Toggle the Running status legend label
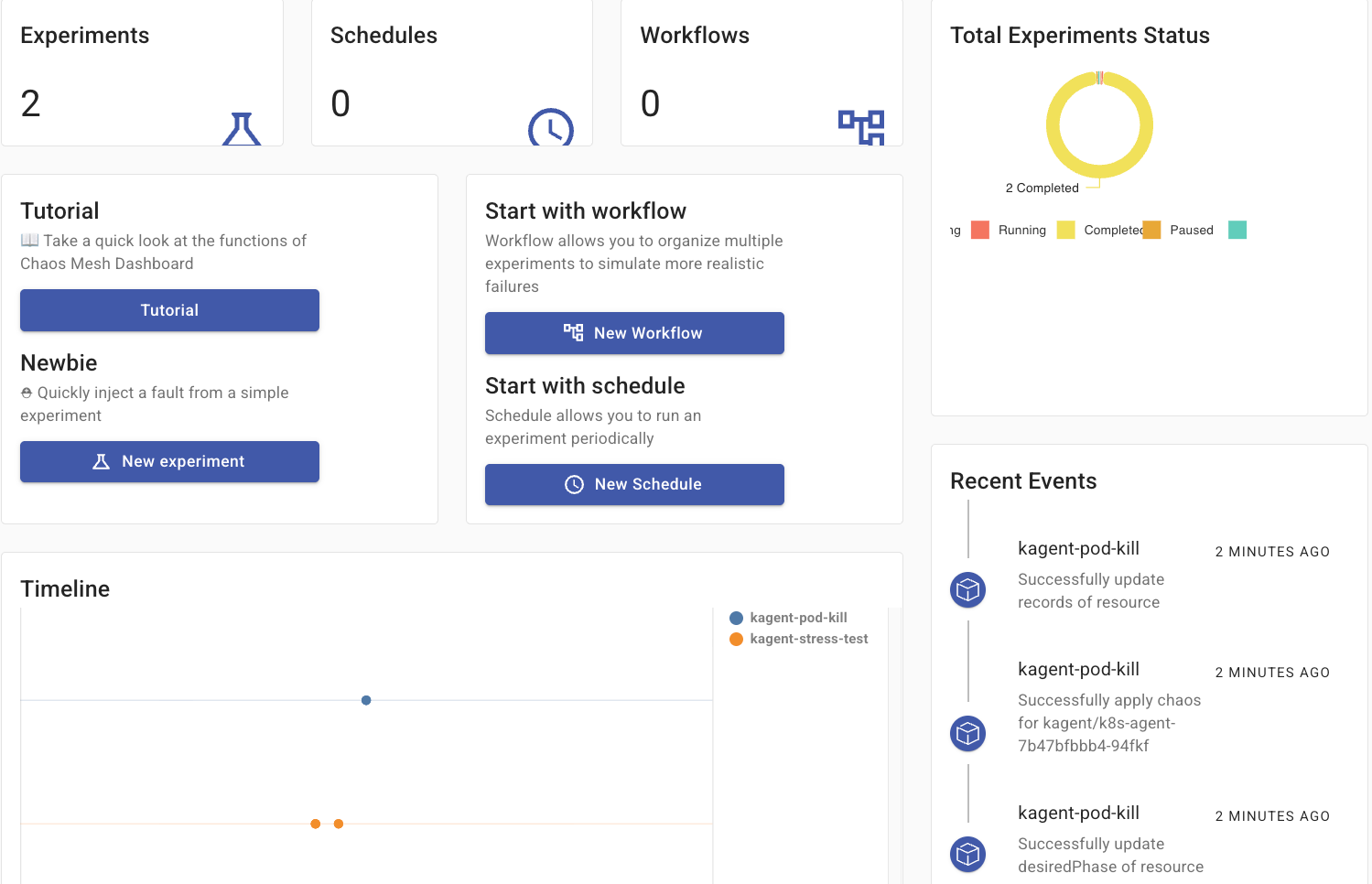The width and height of the screenshot is (1372, 884). (x=1021, y=231)
